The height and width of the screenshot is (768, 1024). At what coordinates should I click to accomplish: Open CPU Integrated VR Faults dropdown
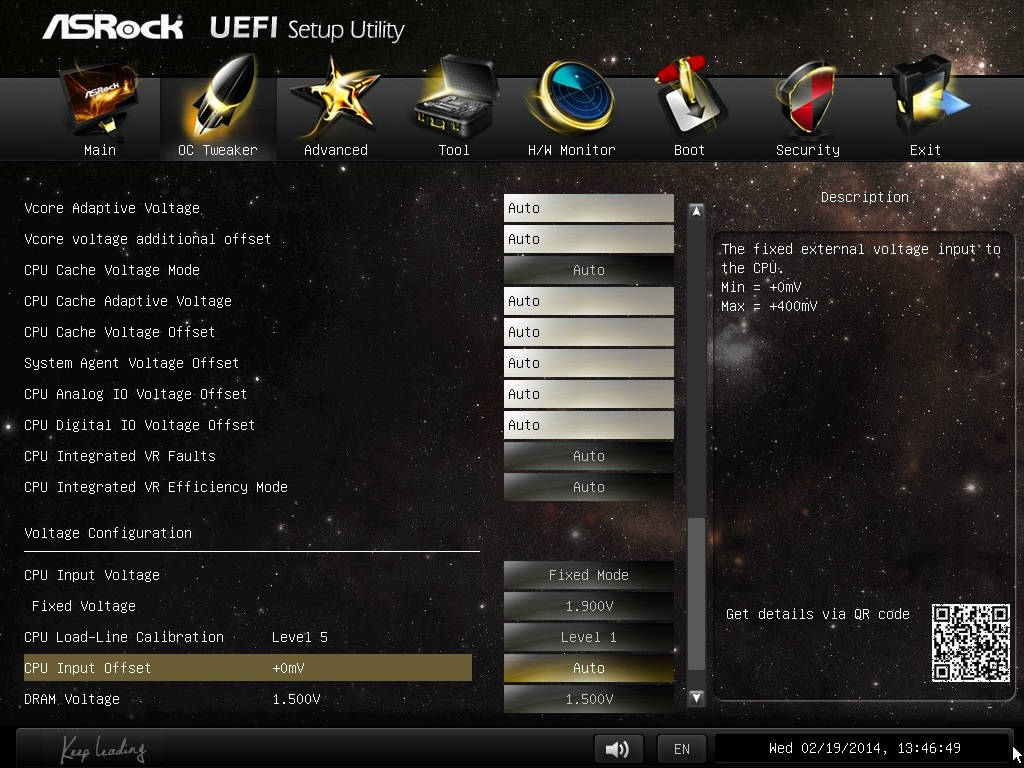click(x=588, y=456)
